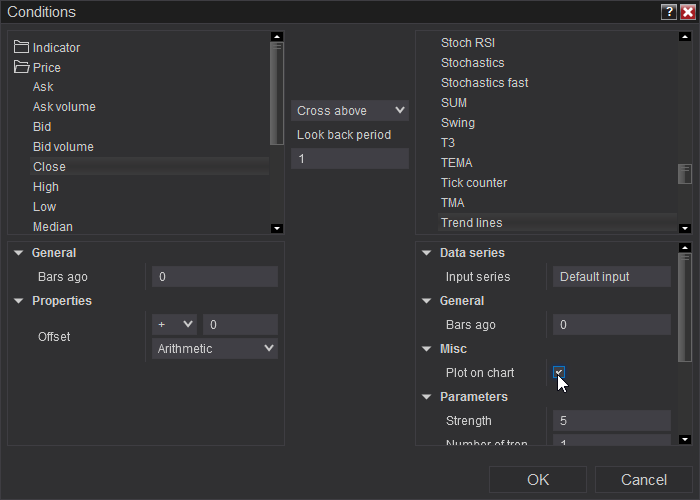Collapse the left Properties section

19,301
